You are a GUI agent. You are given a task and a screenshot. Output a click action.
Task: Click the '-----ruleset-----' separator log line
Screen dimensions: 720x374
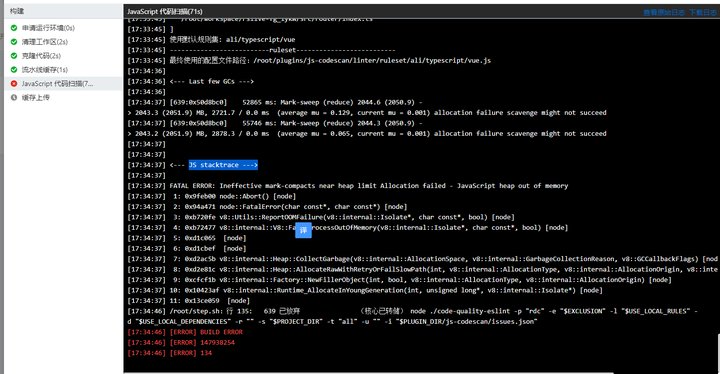(261, 50)
